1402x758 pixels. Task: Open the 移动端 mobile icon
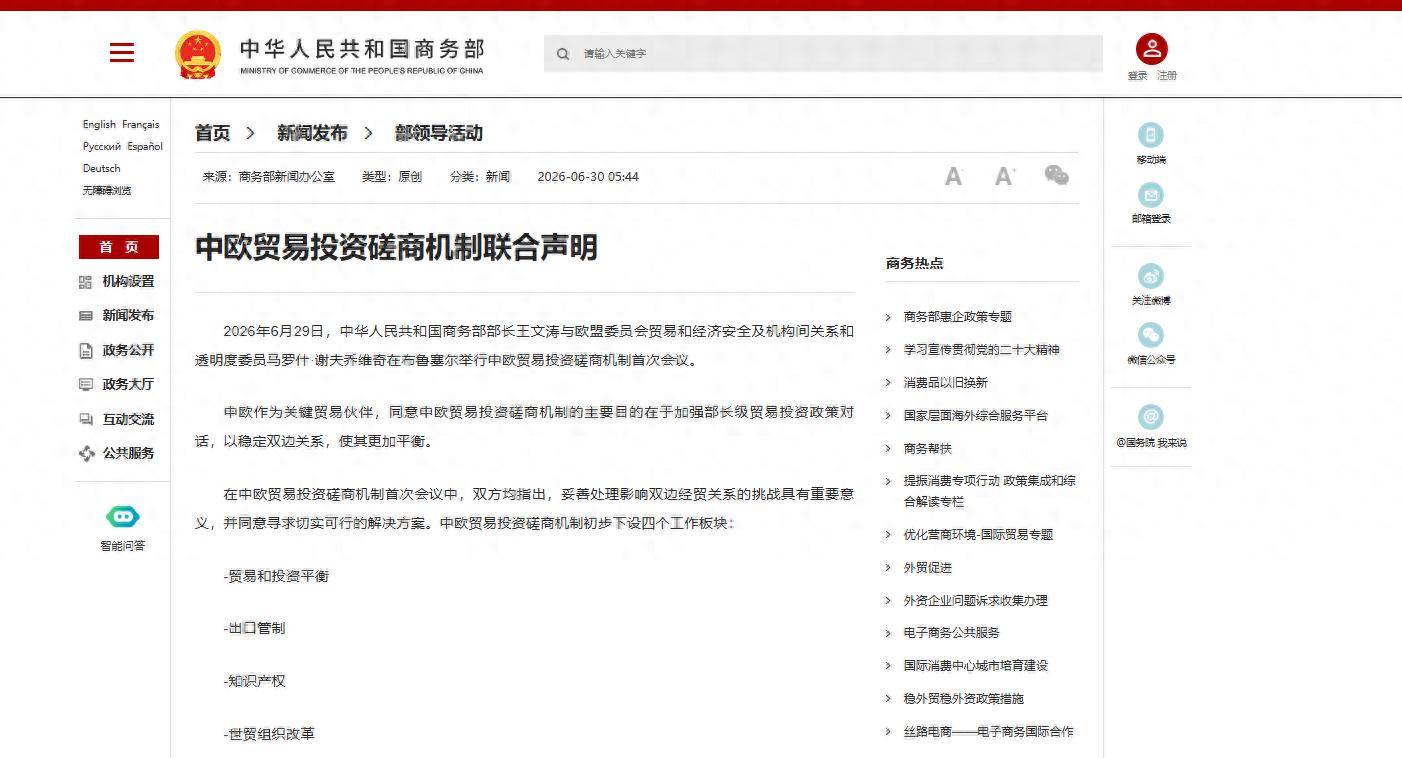[1151, 135]
